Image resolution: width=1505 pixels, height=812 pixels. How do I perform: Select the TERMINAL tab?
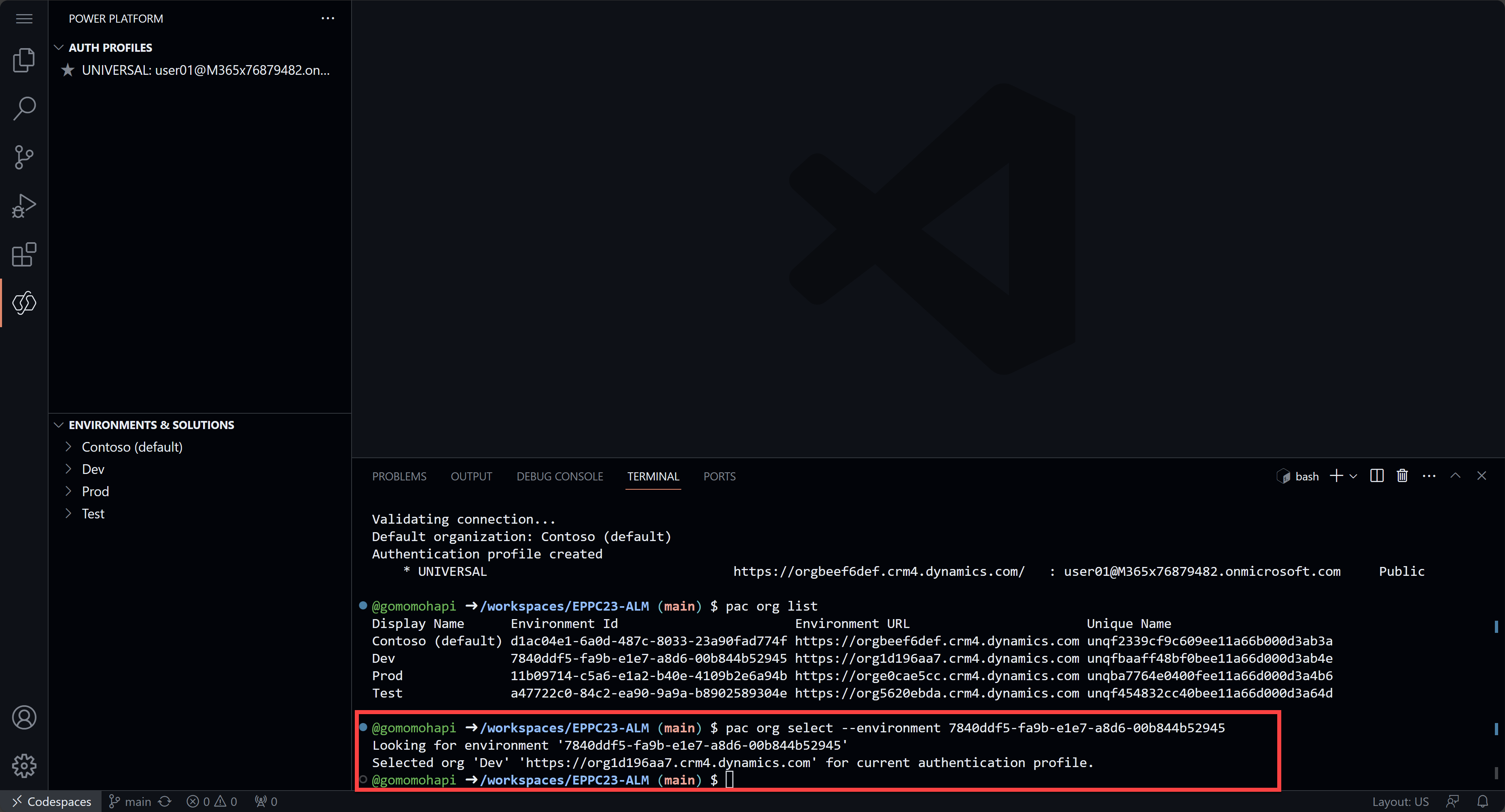[653, 476]
